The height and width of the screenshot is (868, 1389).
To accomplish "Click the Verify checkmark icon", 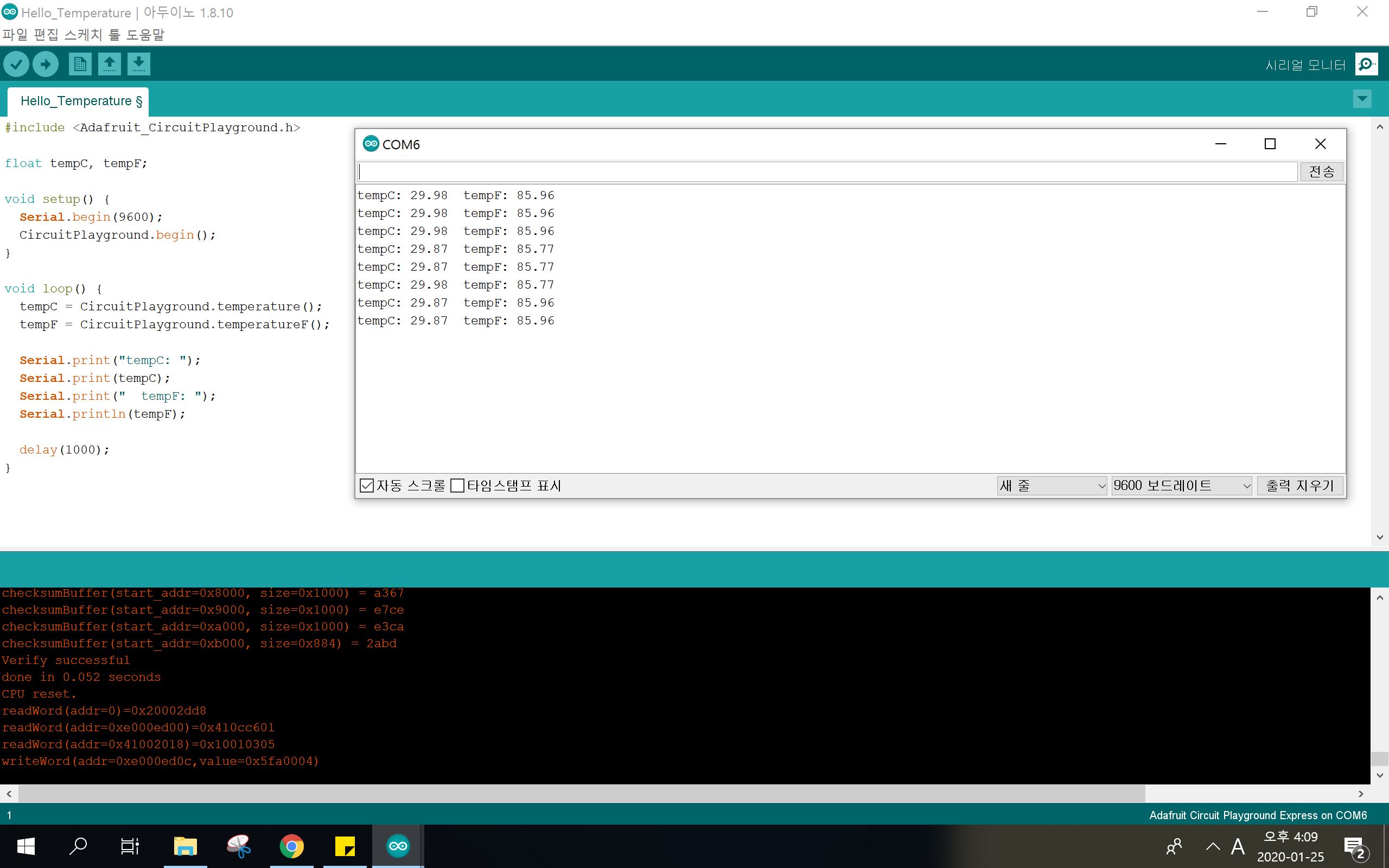I will pos(16,63).
